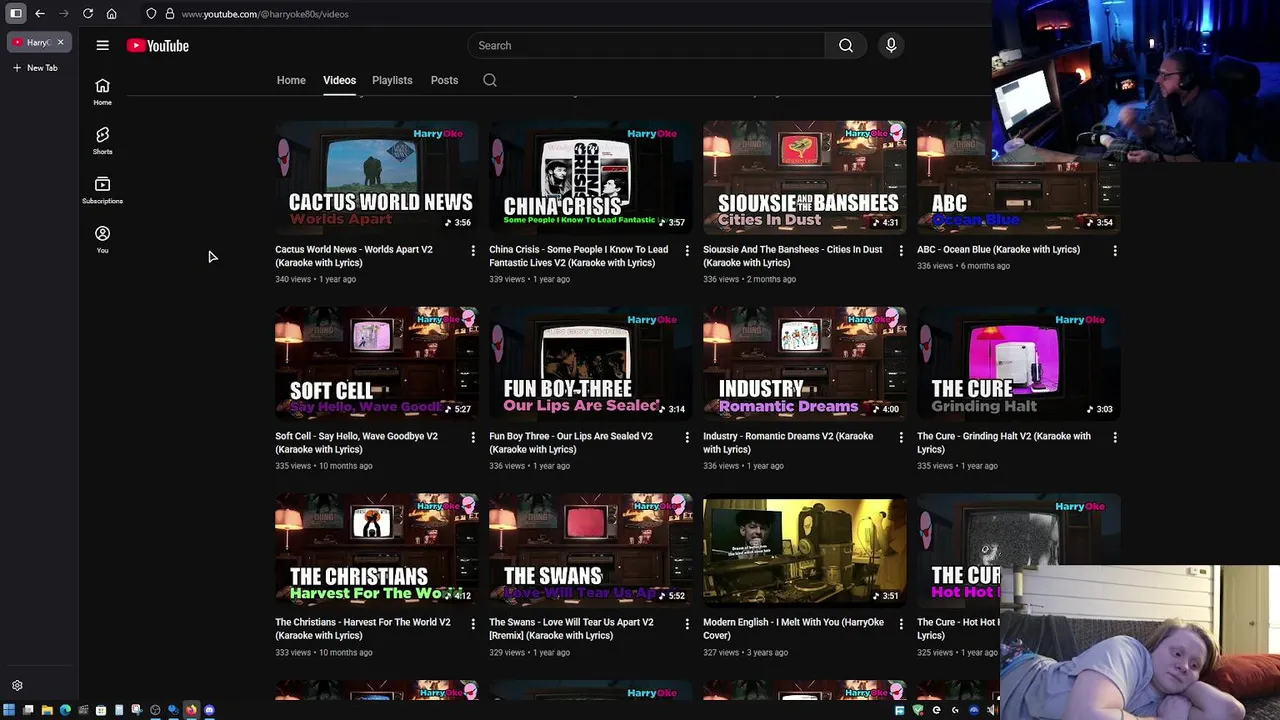Open a New Tab in vertical tabs
The height and width of the screenshot is (720, 1280).
pos(36,67)
